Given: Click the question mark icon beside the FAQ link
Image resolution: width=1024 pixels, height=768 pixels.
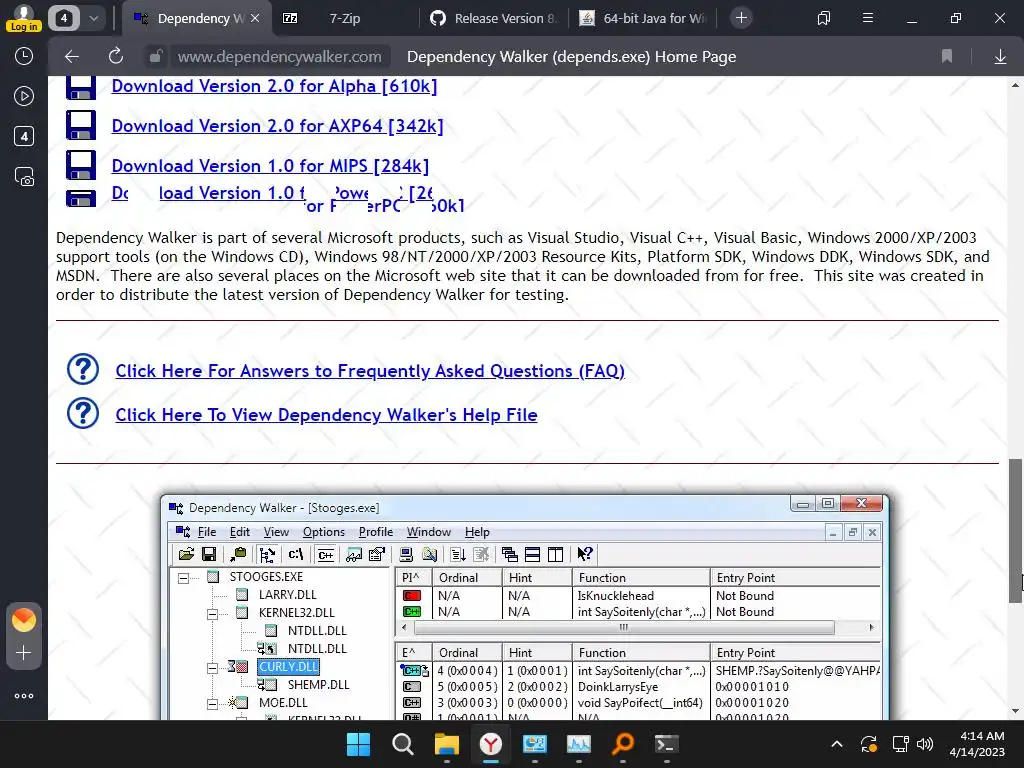Looking at the screenshot, I should point(83,370).
